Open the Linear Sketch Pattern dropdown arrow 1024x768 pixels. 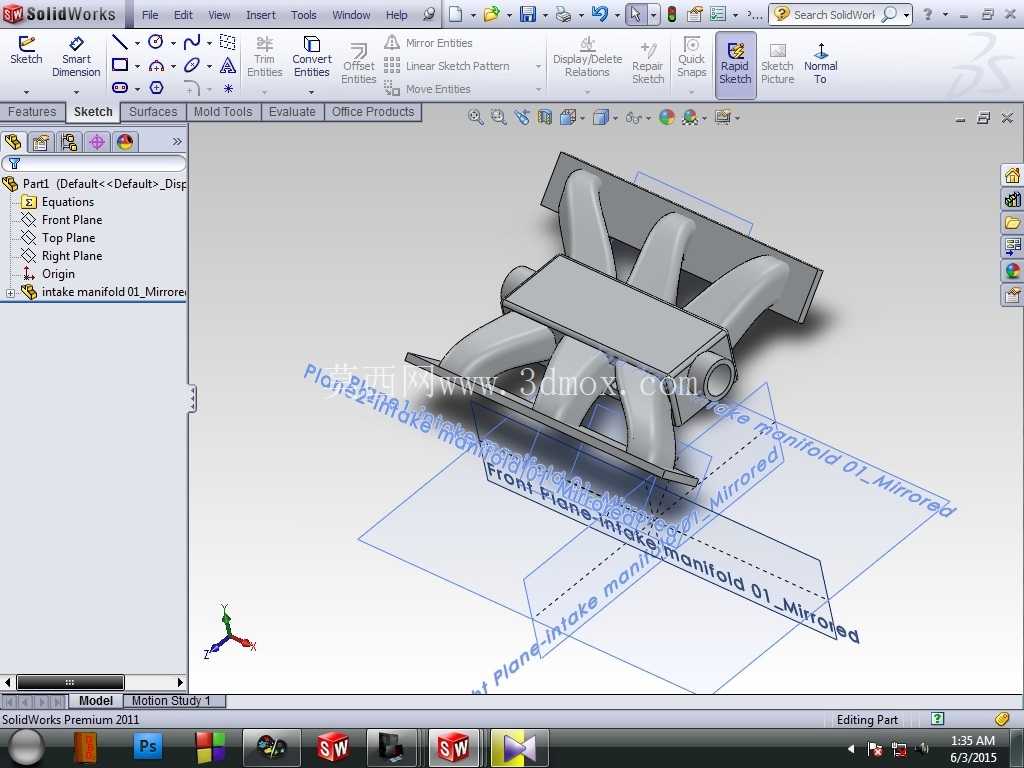(538, 66)
